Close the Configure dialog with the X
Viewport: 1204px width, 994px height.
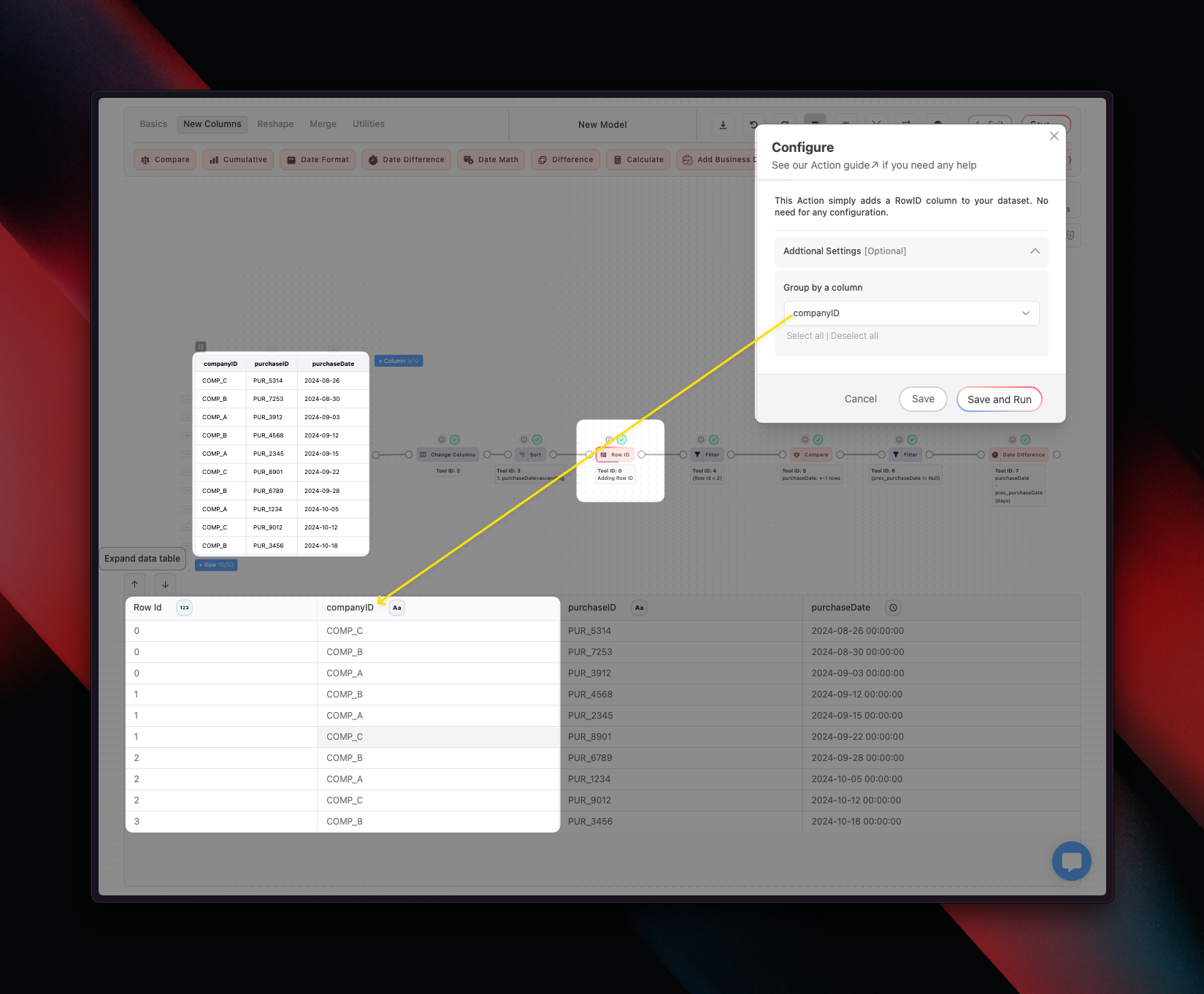click(x=1054, y=136)
